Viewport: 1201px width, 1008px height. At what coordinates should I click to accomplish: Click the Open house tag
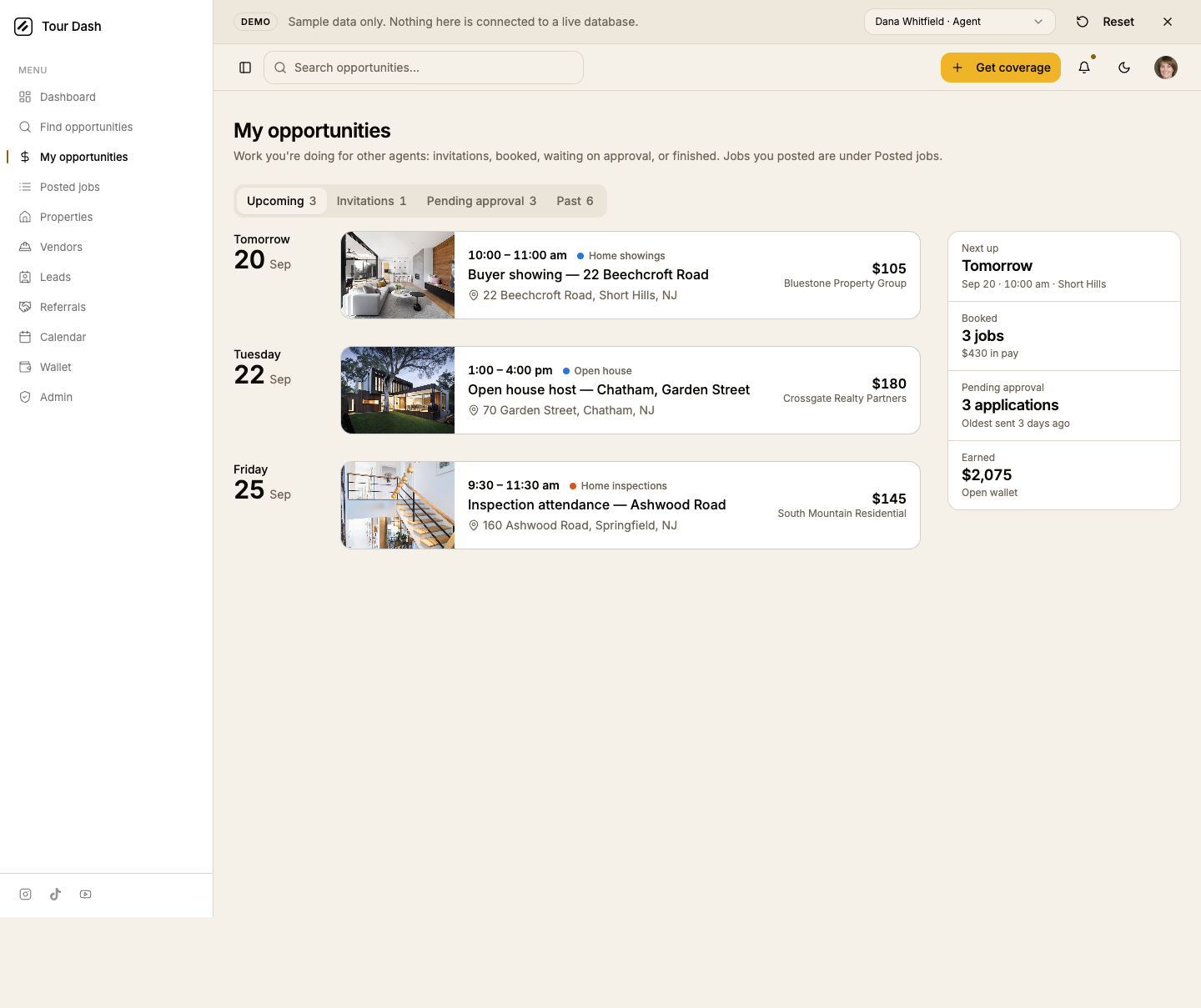click(597, 371)
